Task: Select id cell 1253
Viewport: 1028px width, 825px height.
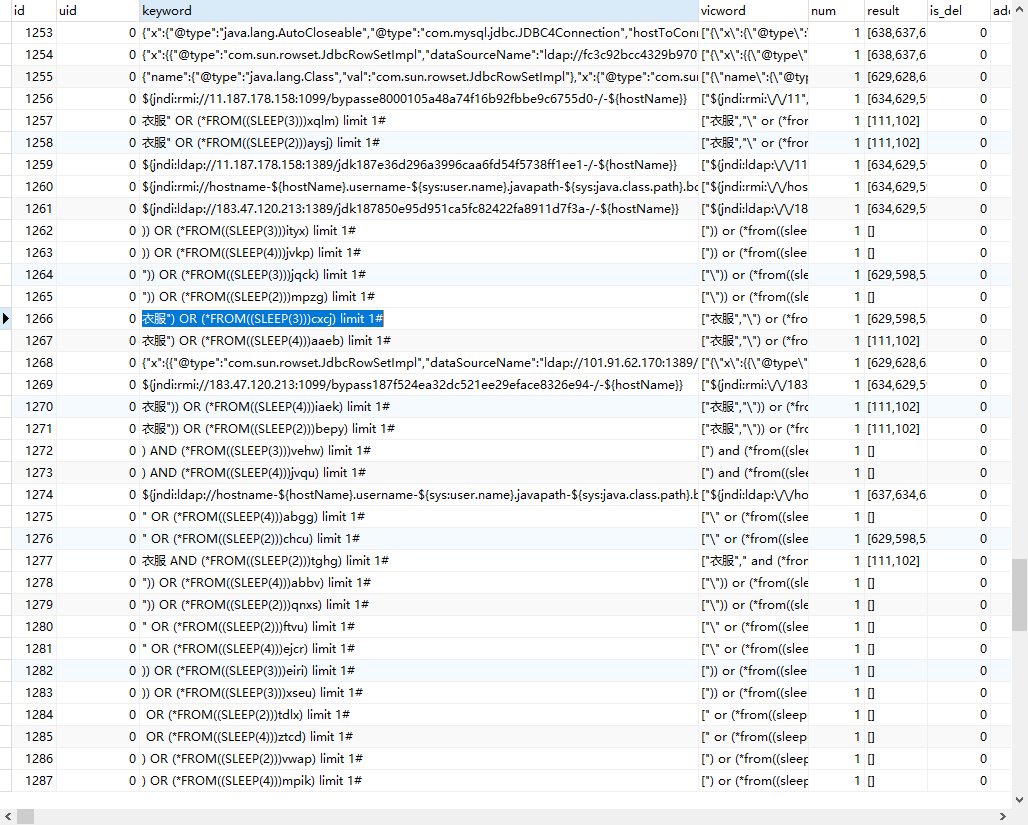Action: [x=33, y=33]
